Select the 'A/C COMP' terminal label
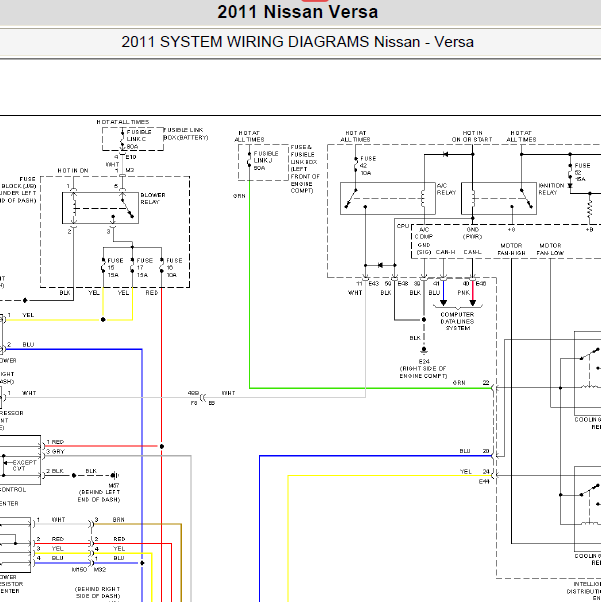 click(424, 233)
